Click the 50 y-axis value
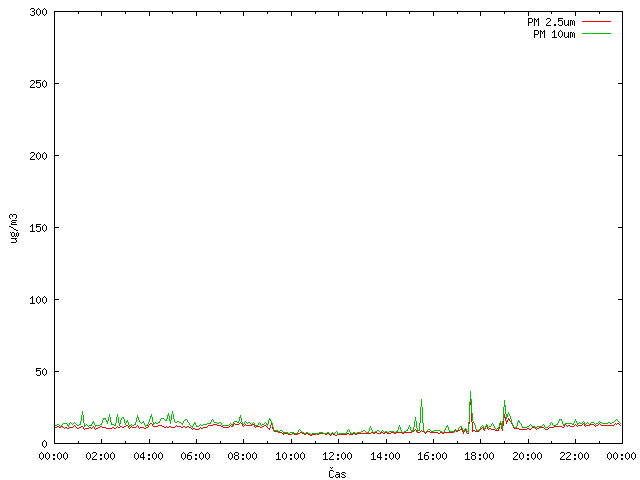Viewport: 640px width, 480px height. click(41, 372)
